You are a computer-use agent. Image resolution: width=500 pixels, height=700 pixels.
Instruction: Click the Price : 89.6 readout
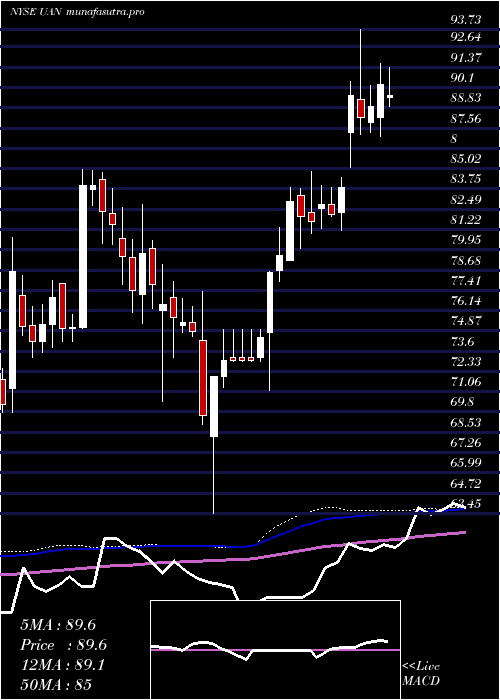point(63,645)
